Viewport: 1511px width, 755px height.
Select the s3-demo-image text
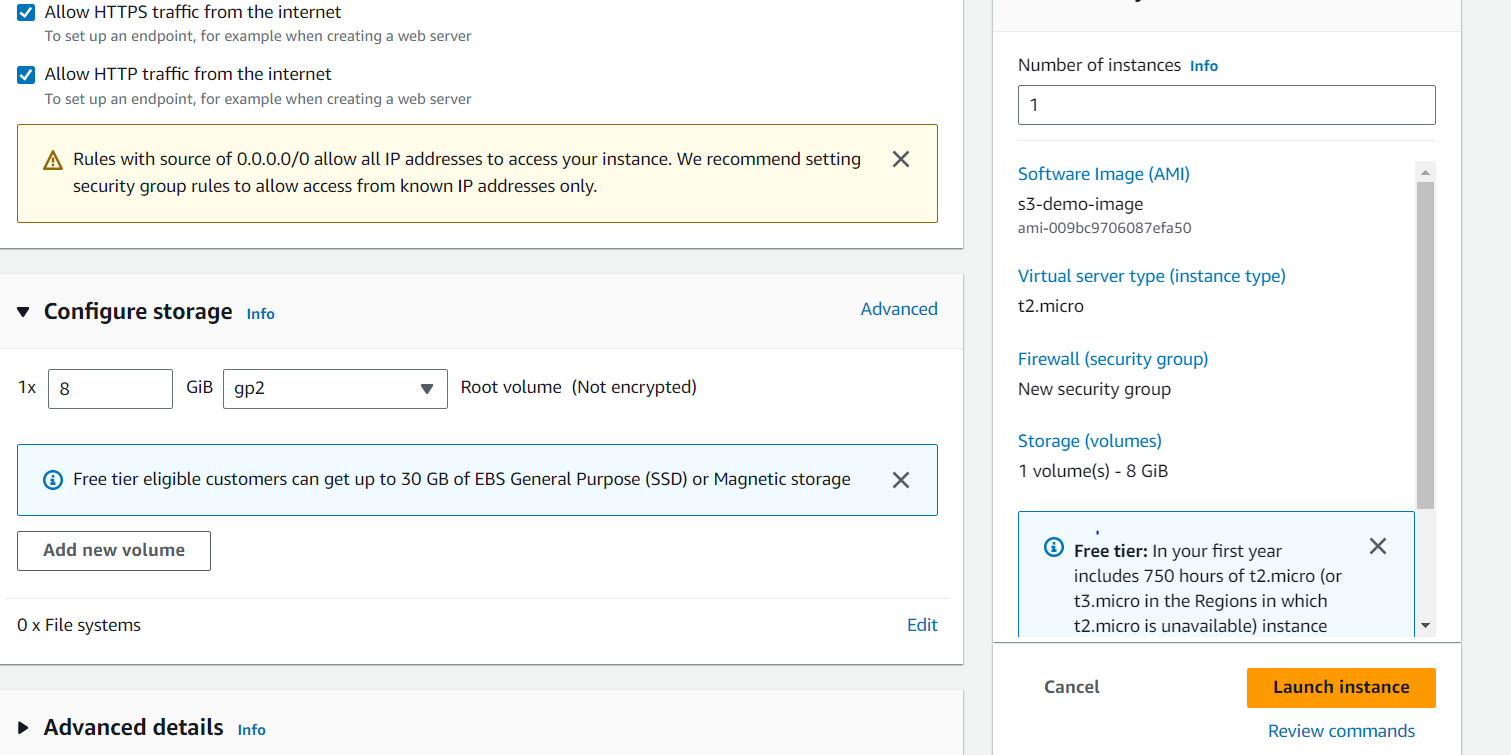click(1080, 204)
